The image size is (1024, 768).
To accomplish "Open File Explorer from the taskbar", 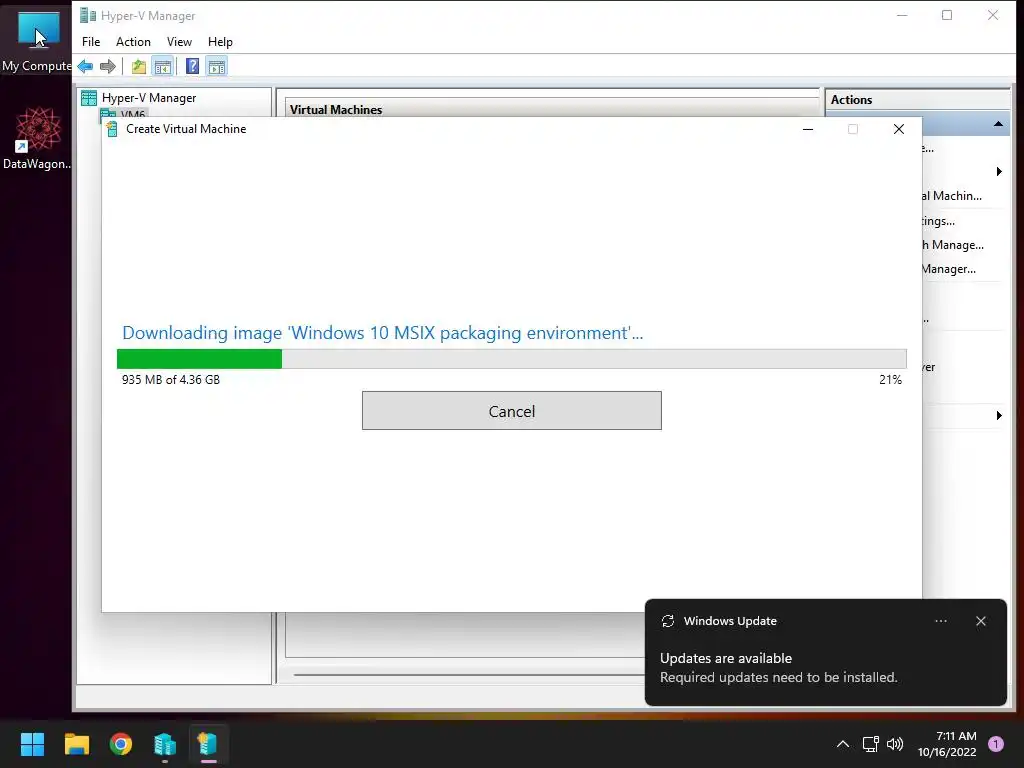I will (x=76, y=744).
